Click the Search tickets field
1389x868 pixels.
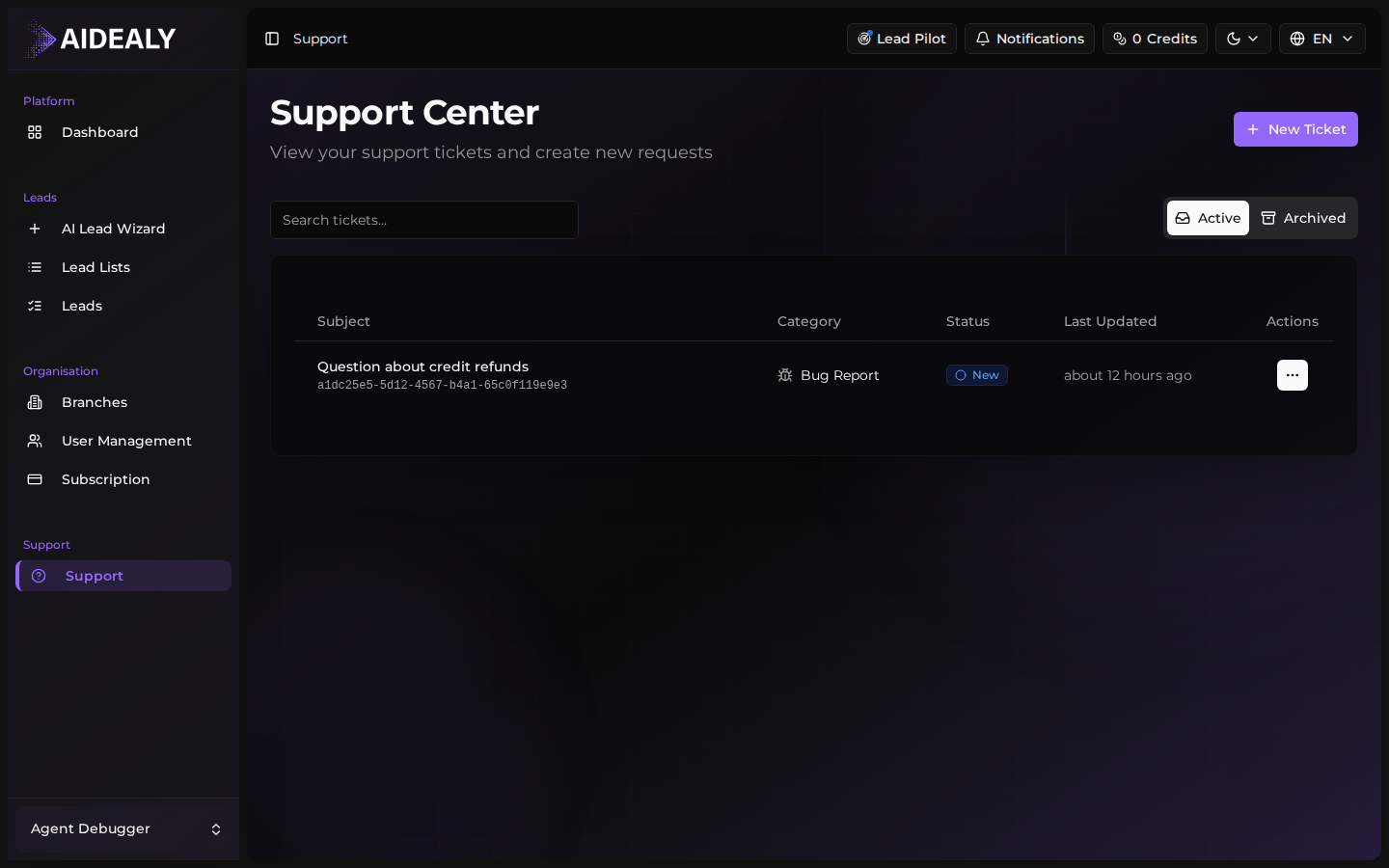424,220
